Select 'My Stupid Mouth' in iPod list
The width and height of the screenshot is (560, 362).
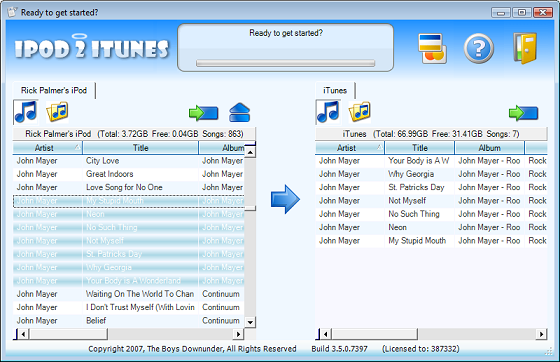[129, 201]
